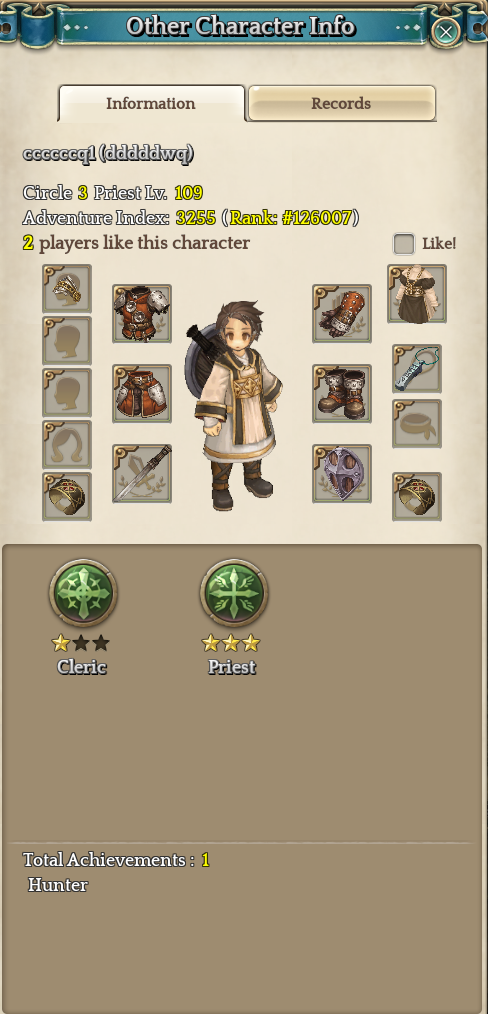Click the costume robe slot
Image resolution: width=488 pixels, height=1014 pixels.
(x=417, y=294)
